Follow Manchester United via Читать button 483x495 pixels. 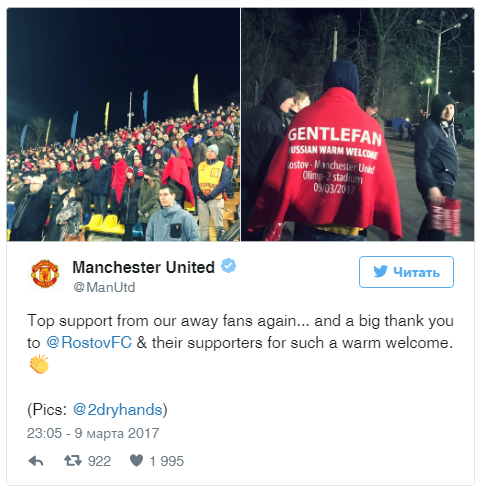pos(406,272)
